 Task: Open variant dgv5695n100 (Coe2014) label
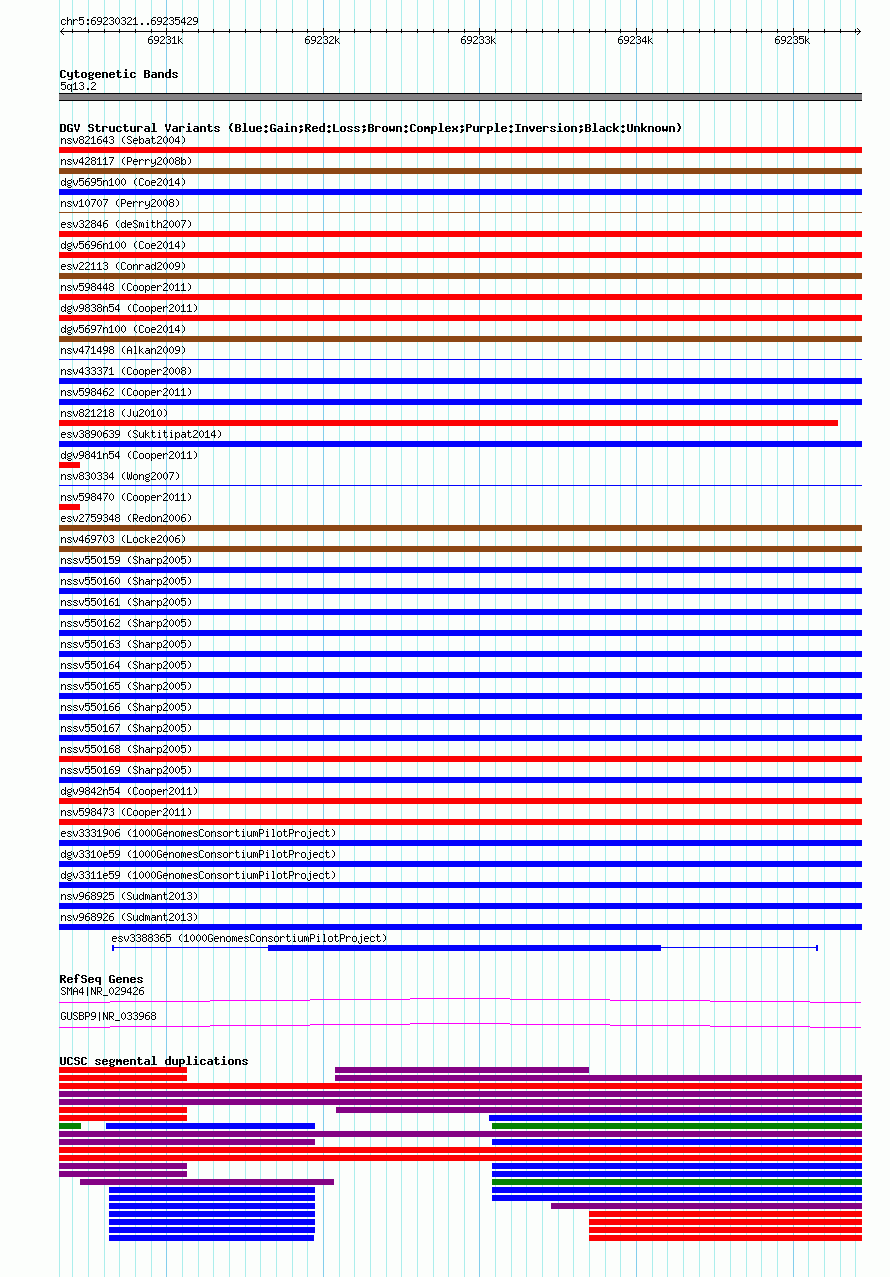point(123,182)
